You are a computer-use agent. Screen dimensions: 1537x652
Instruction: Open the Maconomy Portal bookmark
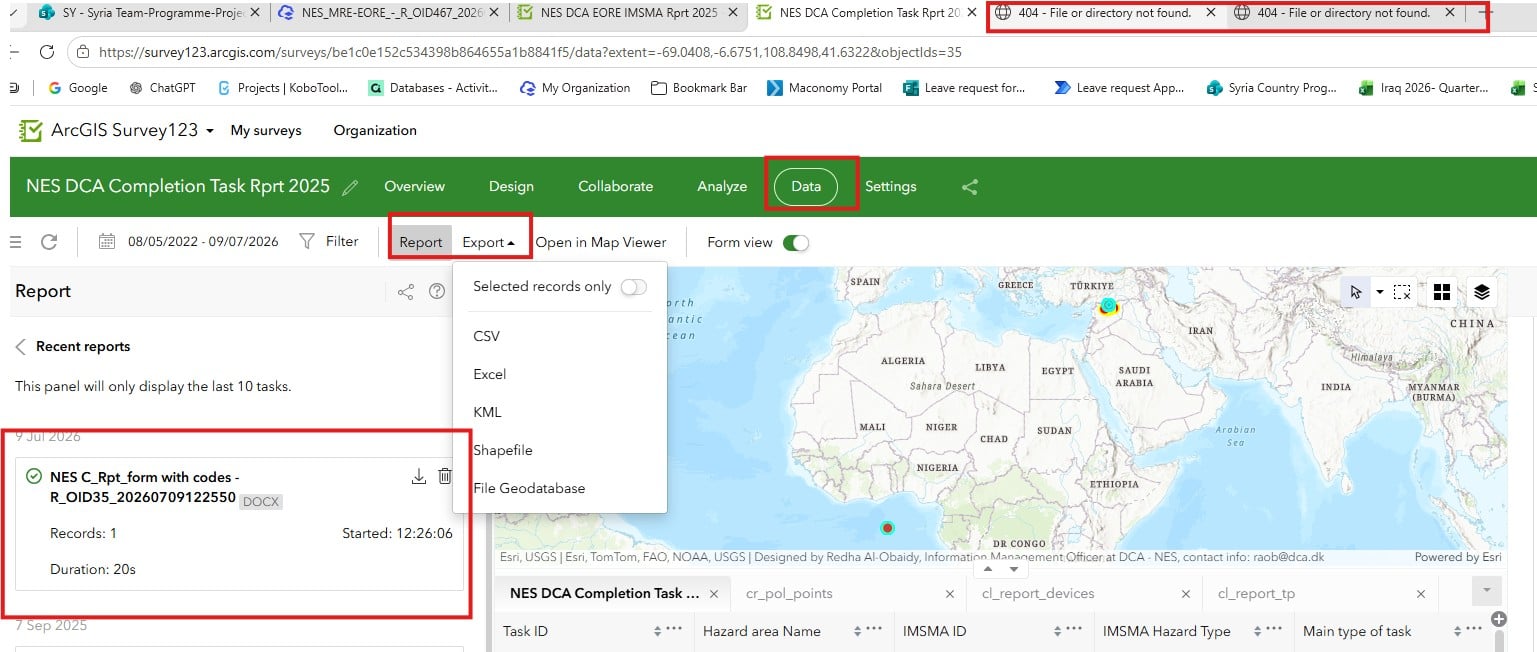824,88
